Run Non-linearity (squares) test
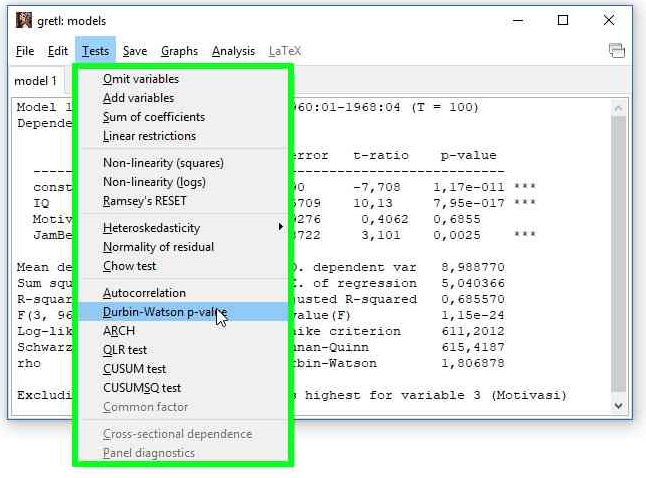Image resolution: width=646 pixels, height=478 pixels. (x=163, y=163)
